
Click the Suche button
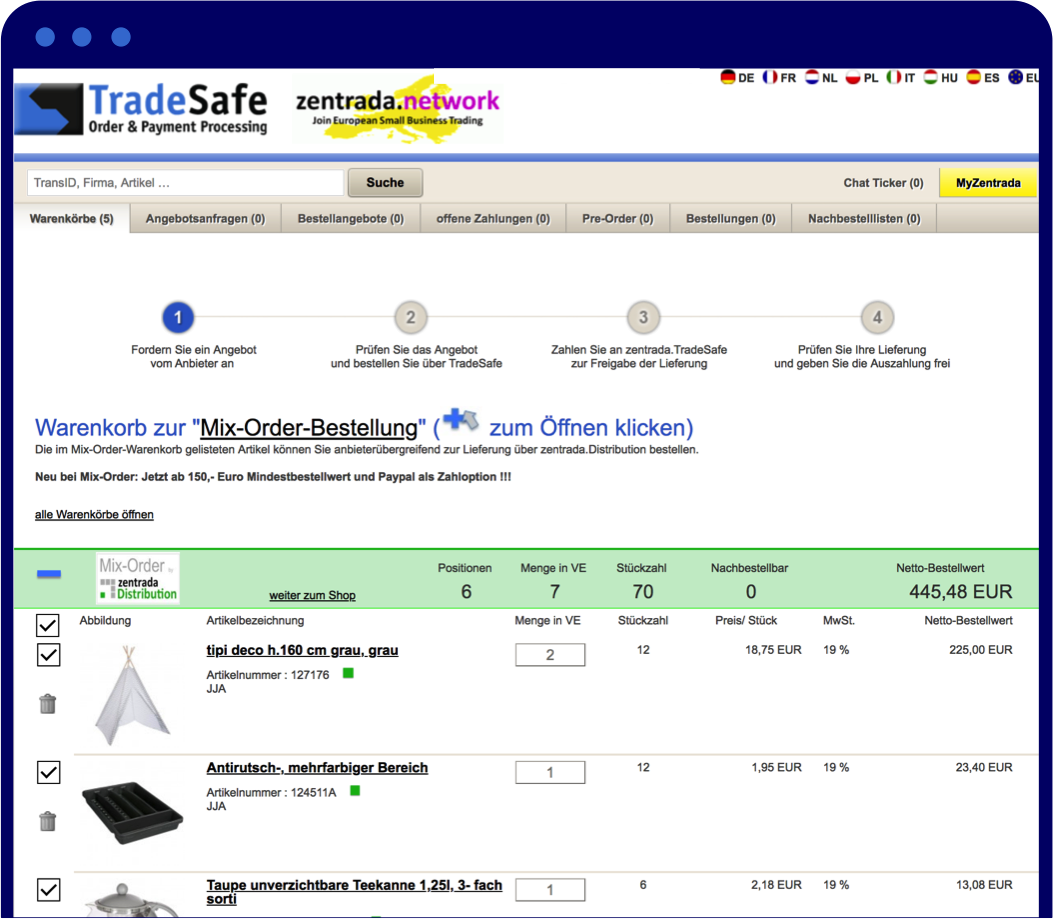[x=385, y=183]
